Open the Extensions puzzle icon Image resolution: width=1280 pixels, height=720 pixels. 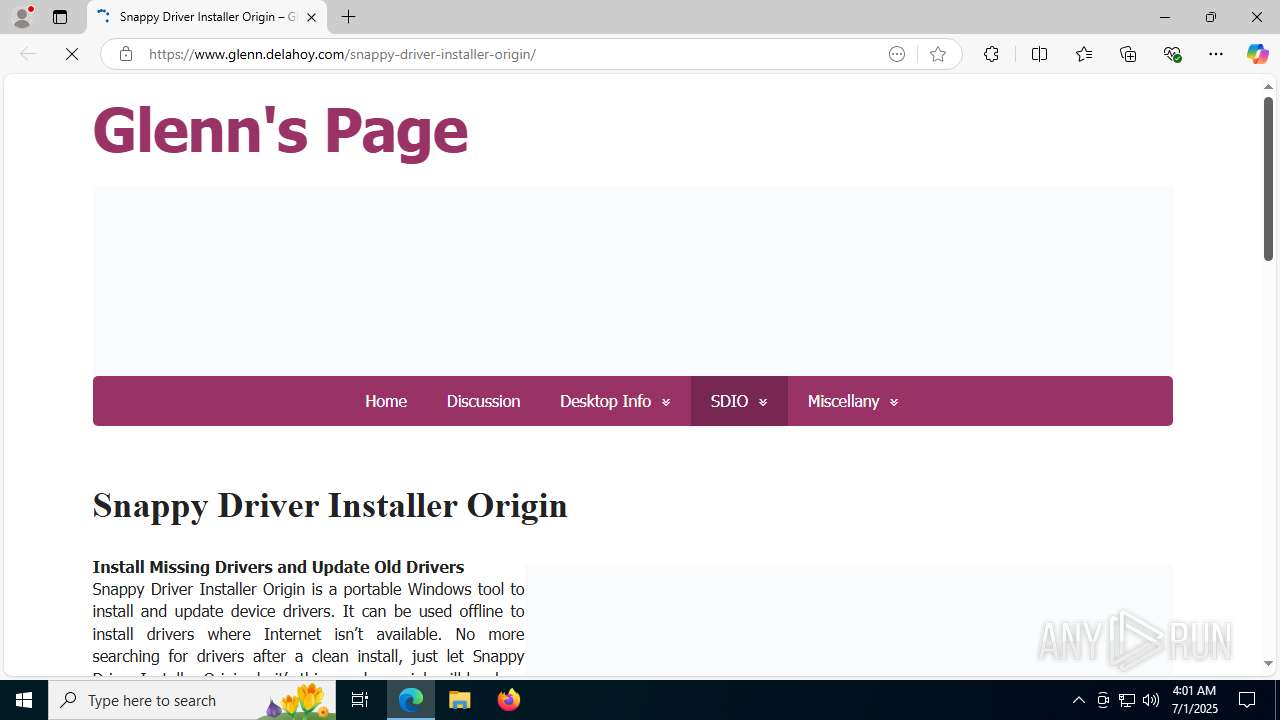[x=991, y=54]
